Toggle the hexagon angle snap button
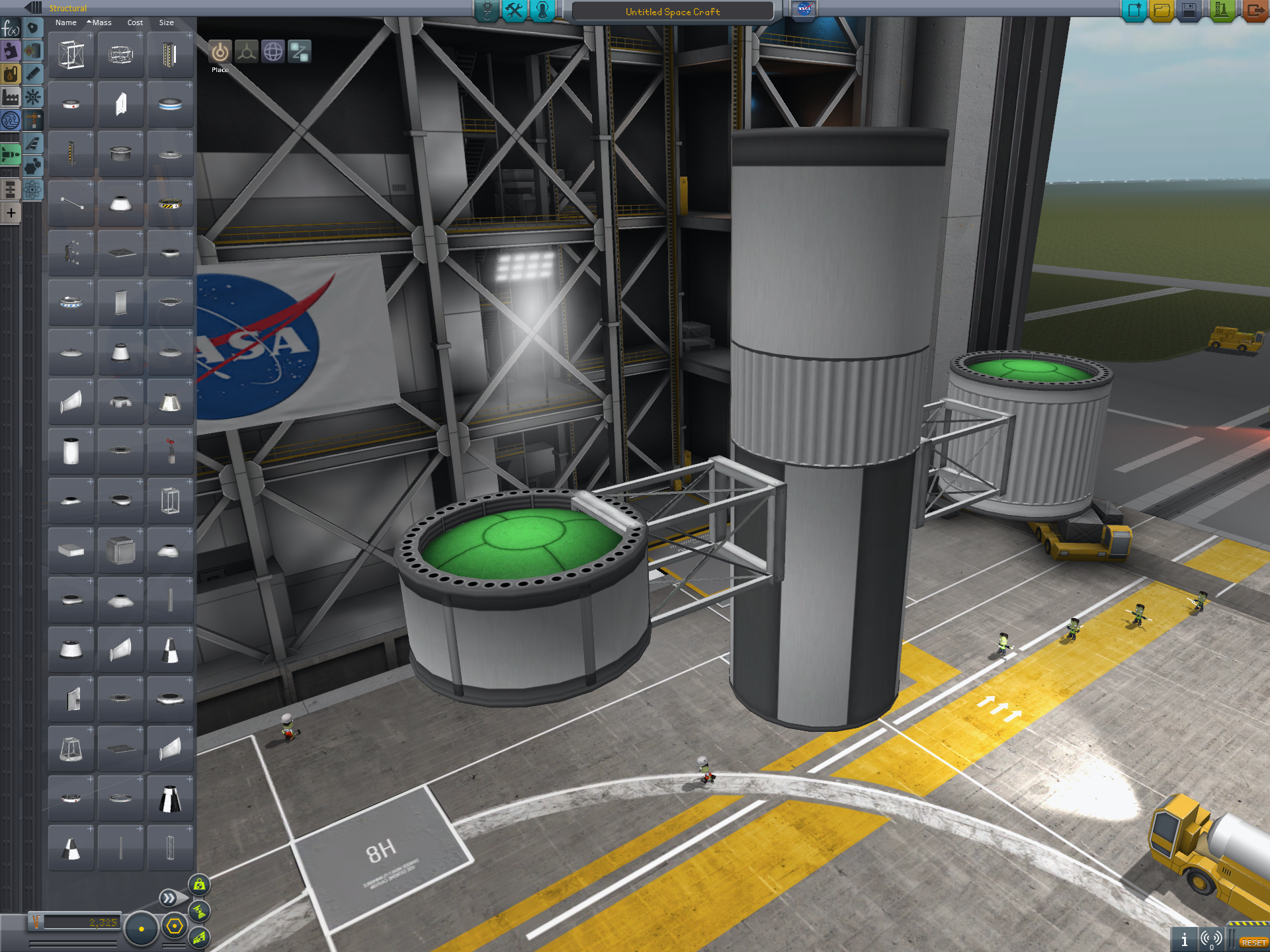The width and height of the screenshot is (1270, 952). (x=175, y=926)
